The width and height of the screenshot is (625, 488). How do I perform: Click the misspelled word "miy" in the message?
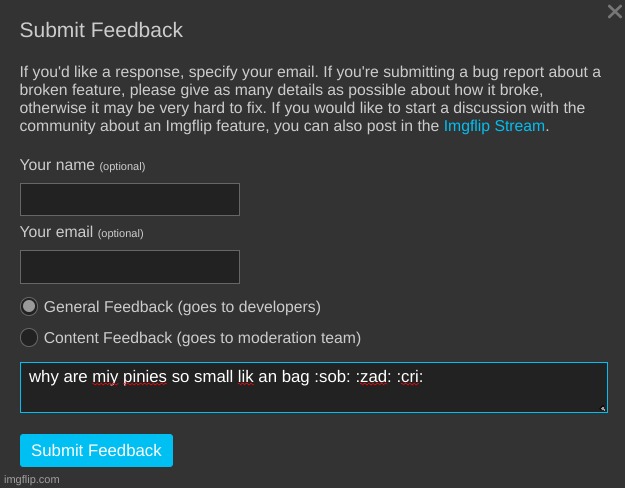pos(105,377)
